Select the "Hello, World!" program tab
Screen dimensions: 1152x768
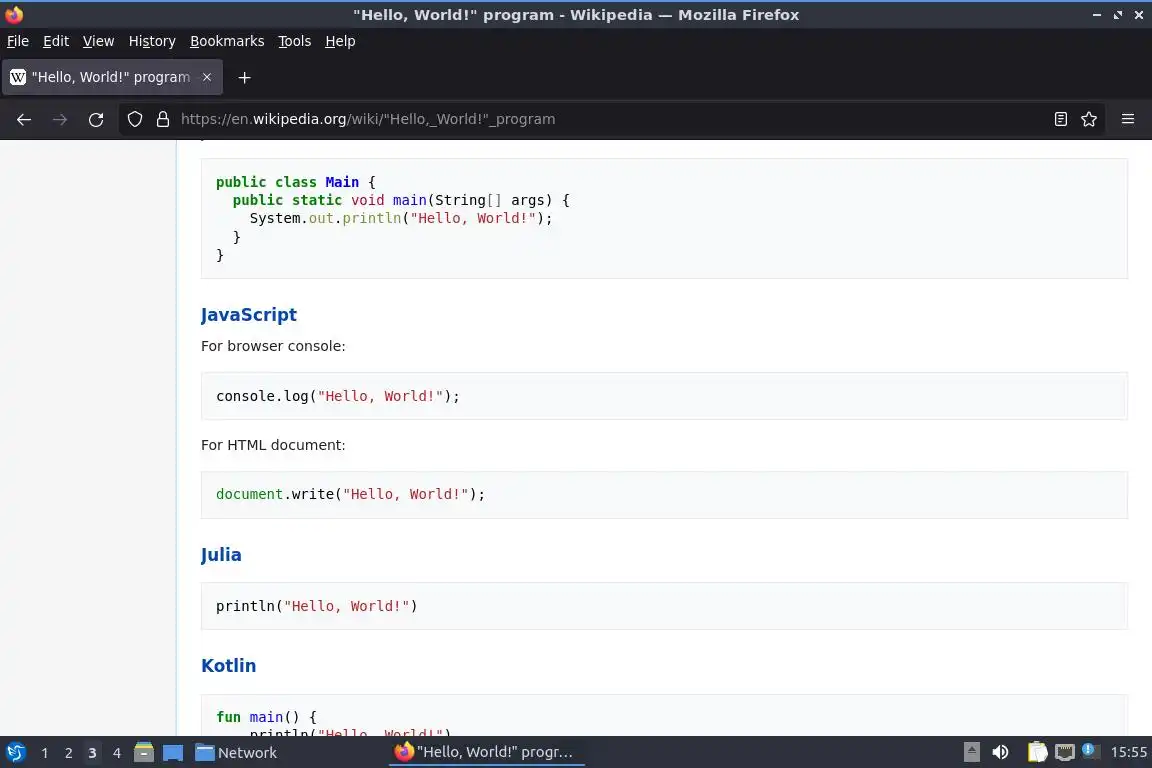112,77
